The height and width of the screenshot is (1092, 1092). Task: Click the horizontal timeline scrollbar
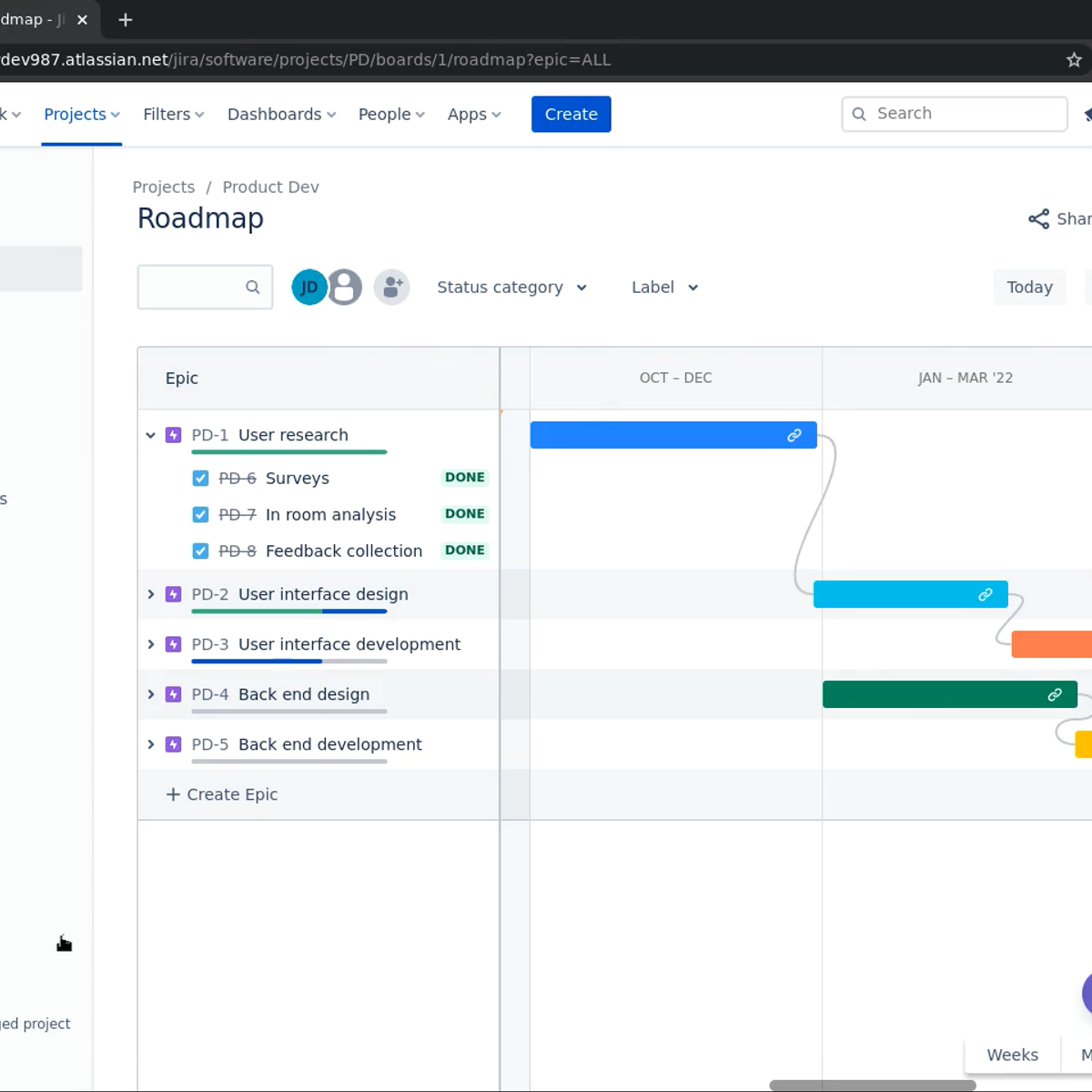click(873, 1086)
